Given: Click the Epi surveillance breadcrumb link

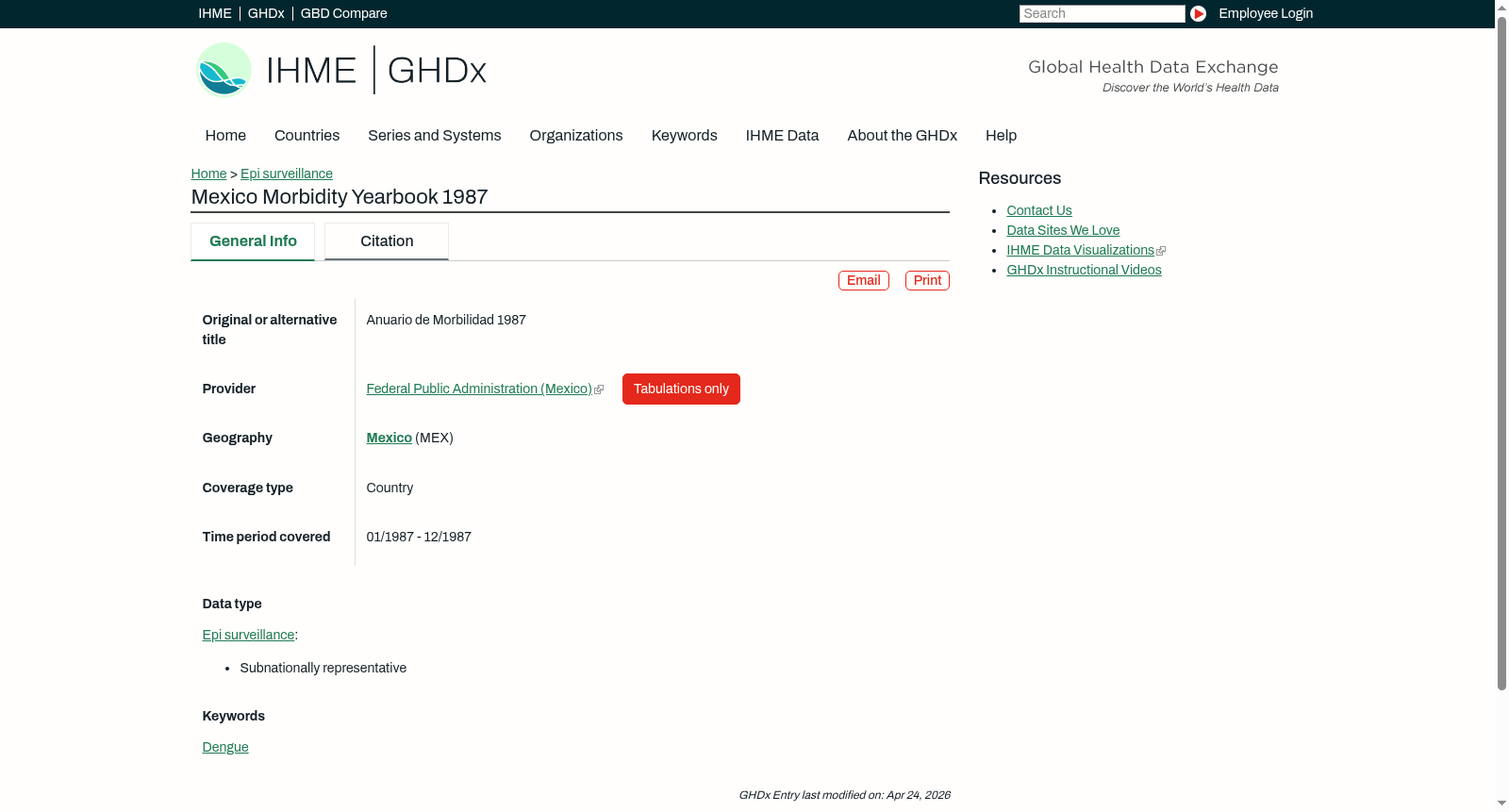Looking at the screenshot, I should (x=287, y=174).
